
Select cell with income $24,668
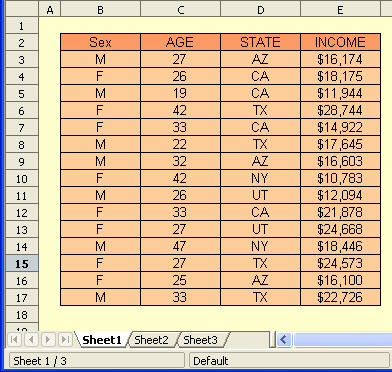(340, 229)
